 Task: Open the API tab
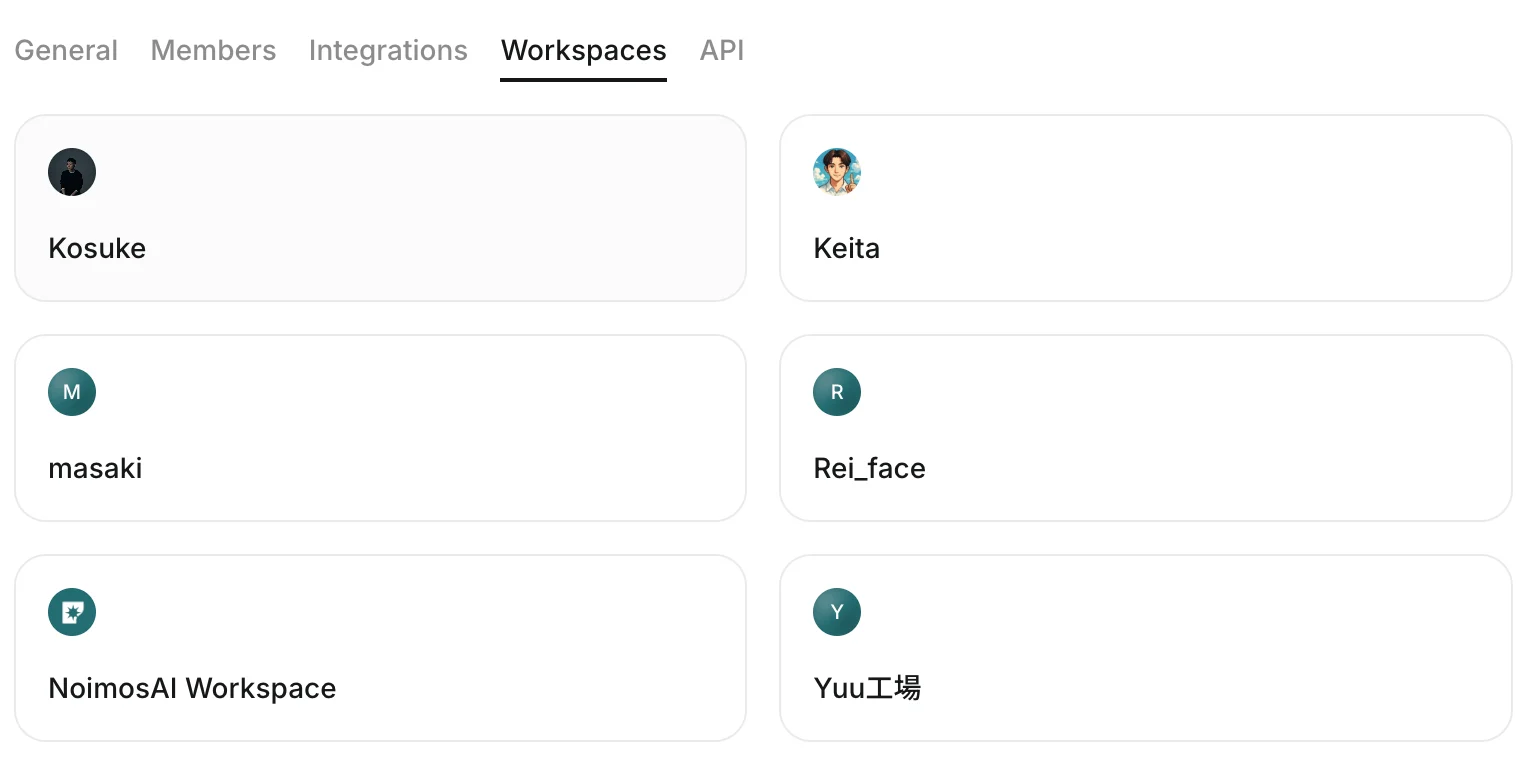722,50
